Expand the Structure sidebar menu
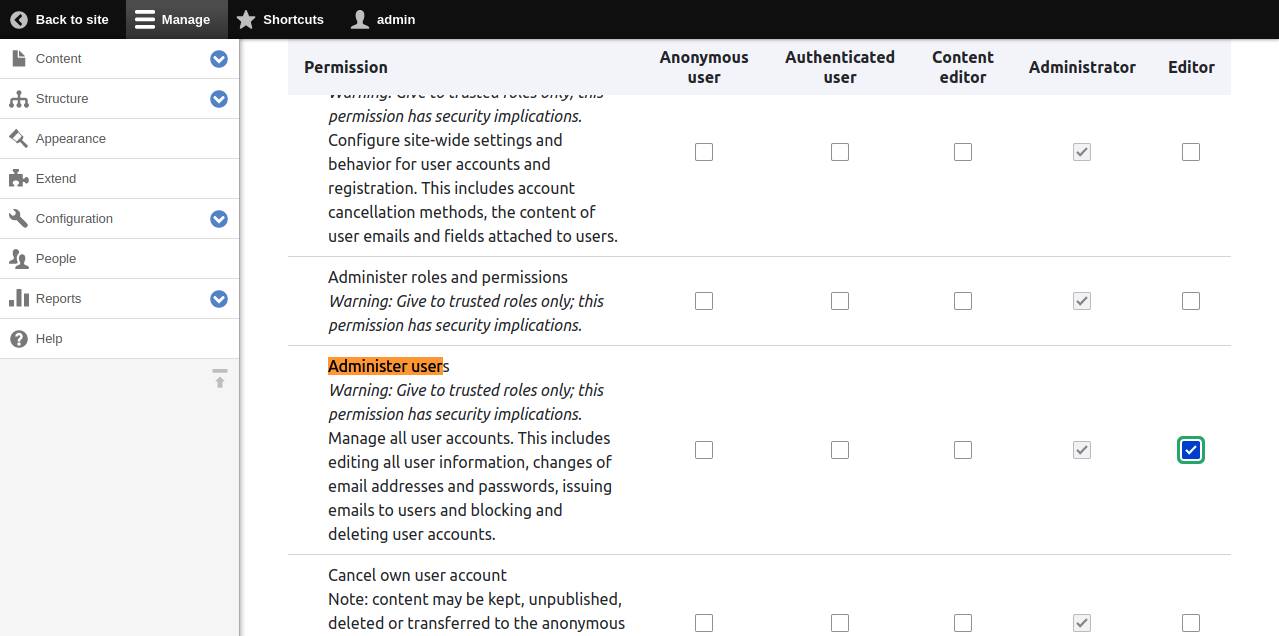1279x636 pixels. [218, 99]
